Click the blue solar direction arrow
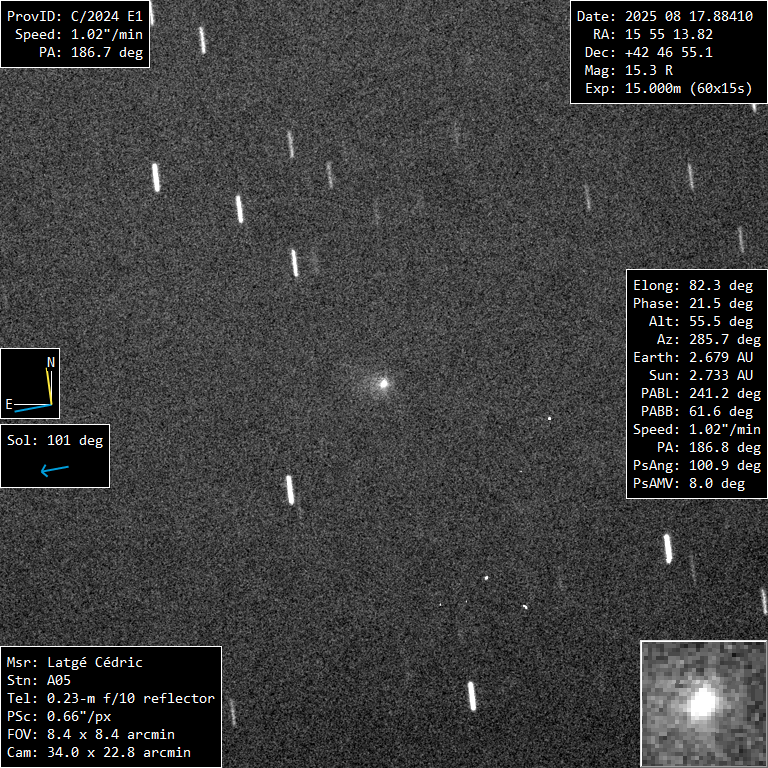The image size is (768, 768). pos(54,470)
